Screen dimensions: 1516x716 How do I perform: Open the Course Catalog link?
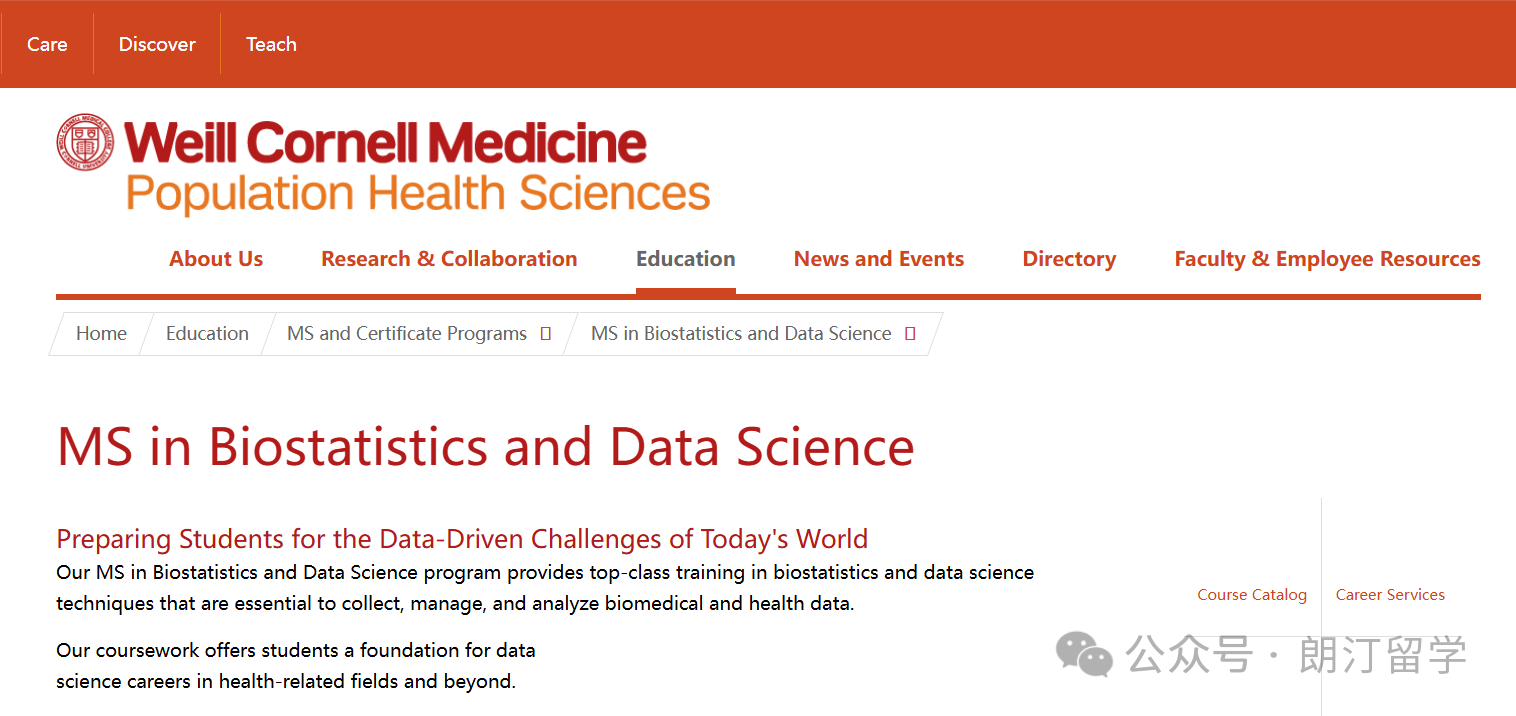pos(1252,595)
